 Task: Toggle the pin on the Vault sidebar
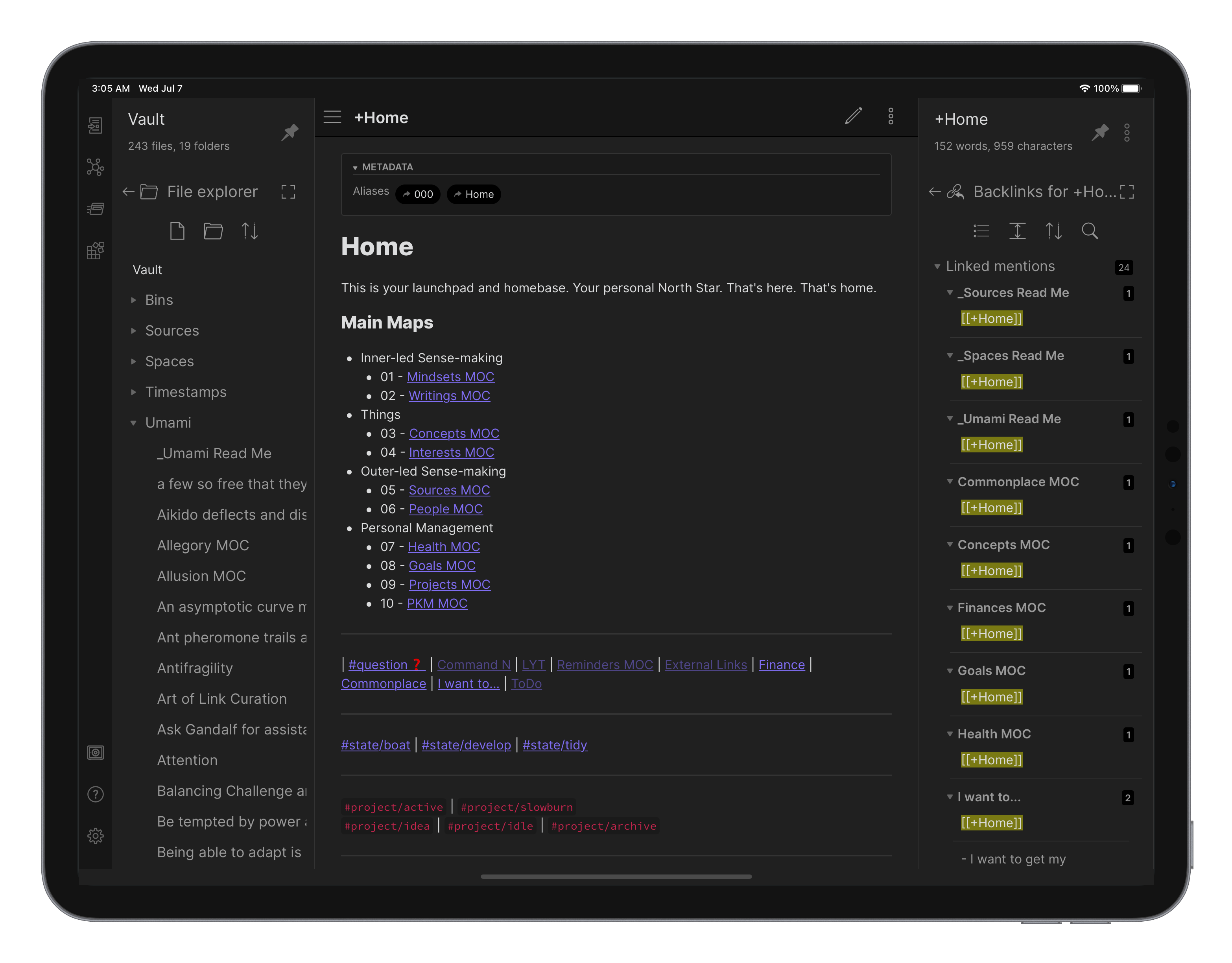(290, 133)
